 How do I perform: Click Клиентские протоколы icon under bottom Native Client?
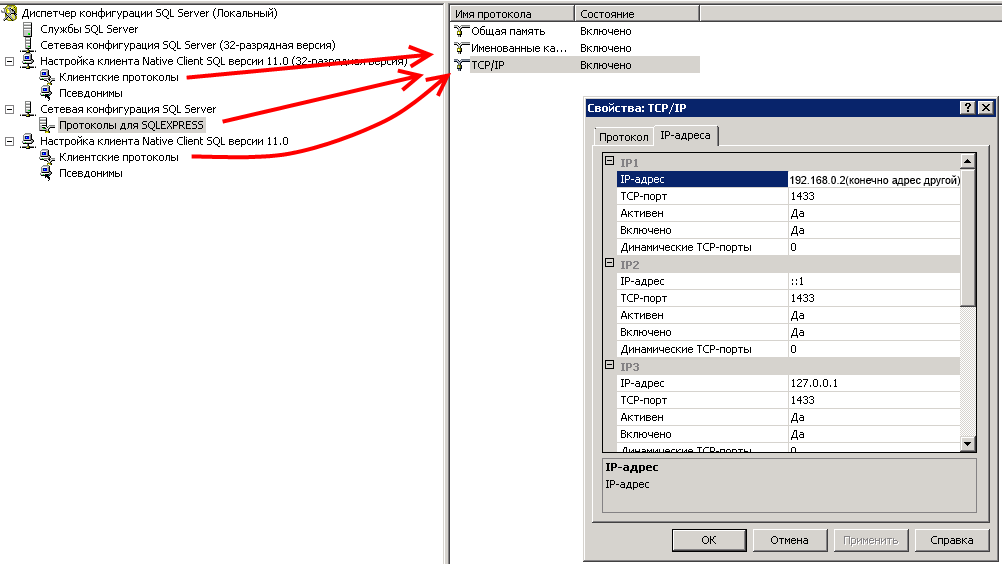point(47,157)
